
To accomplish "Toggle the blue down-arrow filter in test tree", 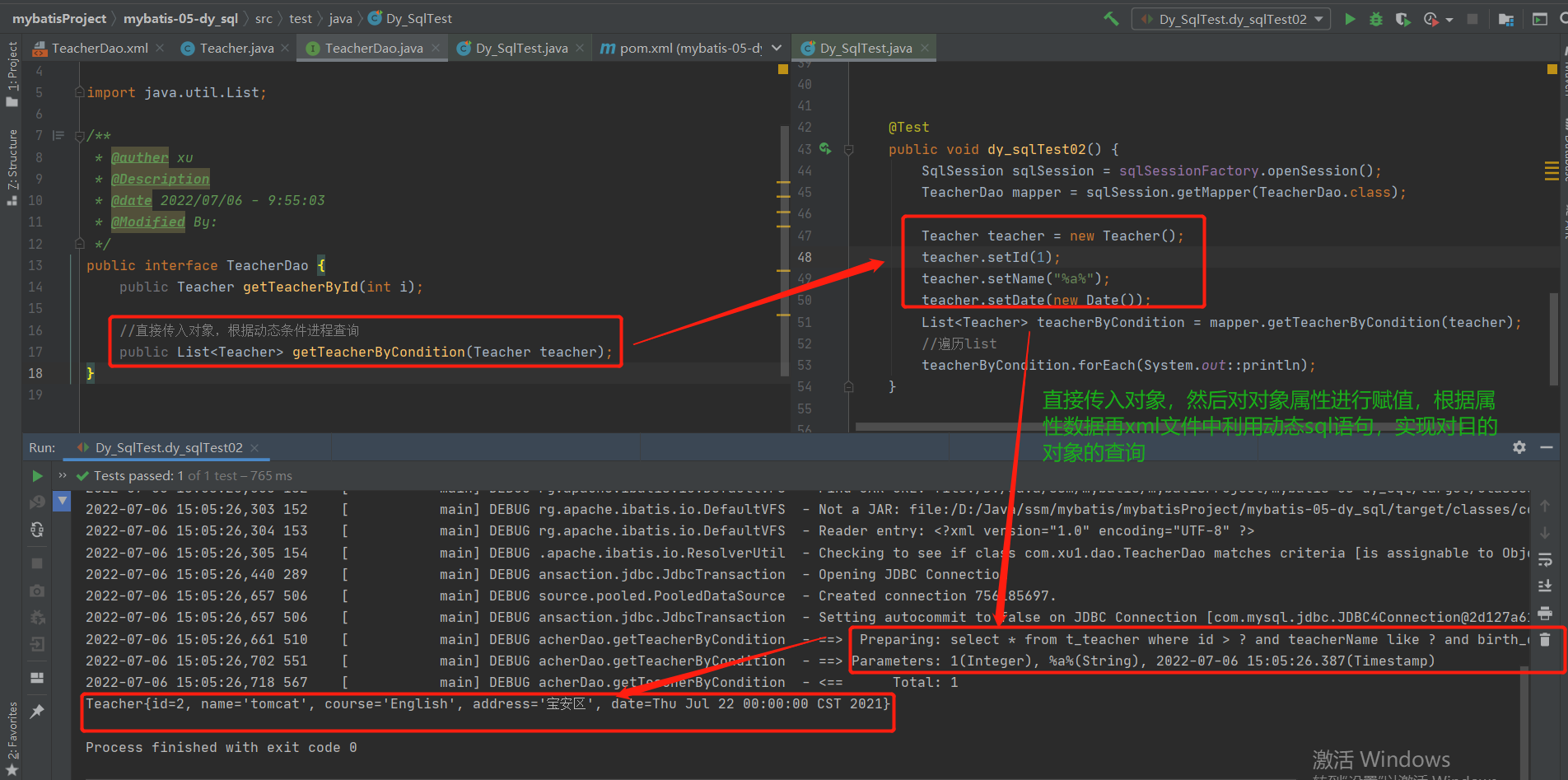I will (62, 500).
